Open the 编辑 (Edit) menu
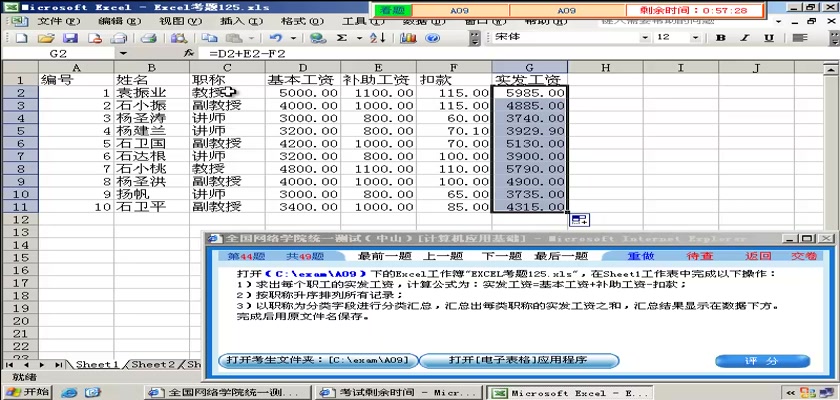Viewport: 840px width, 400px height. tap(119, 21)
